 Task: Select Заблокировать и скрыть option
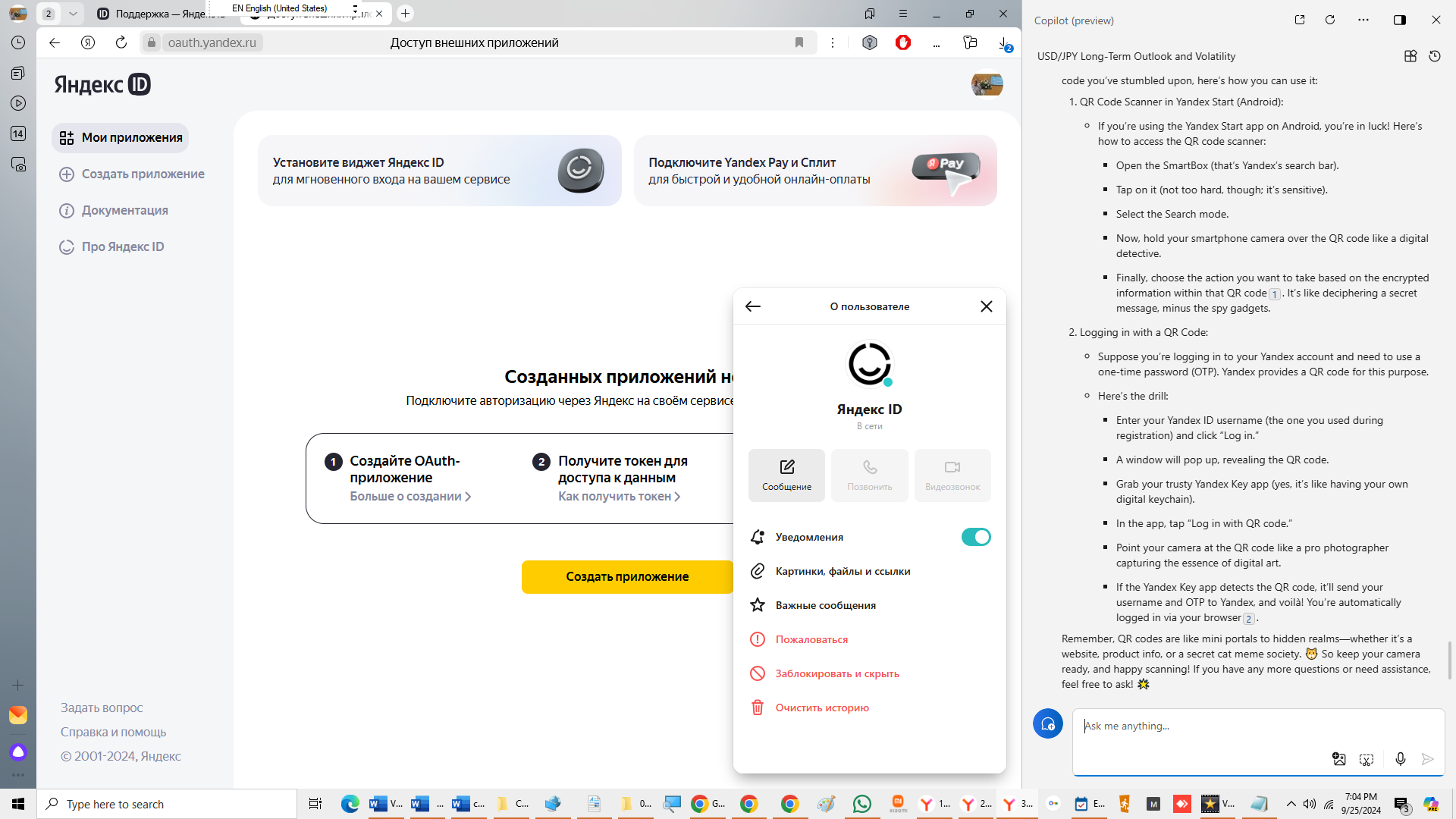pos(870,673)
